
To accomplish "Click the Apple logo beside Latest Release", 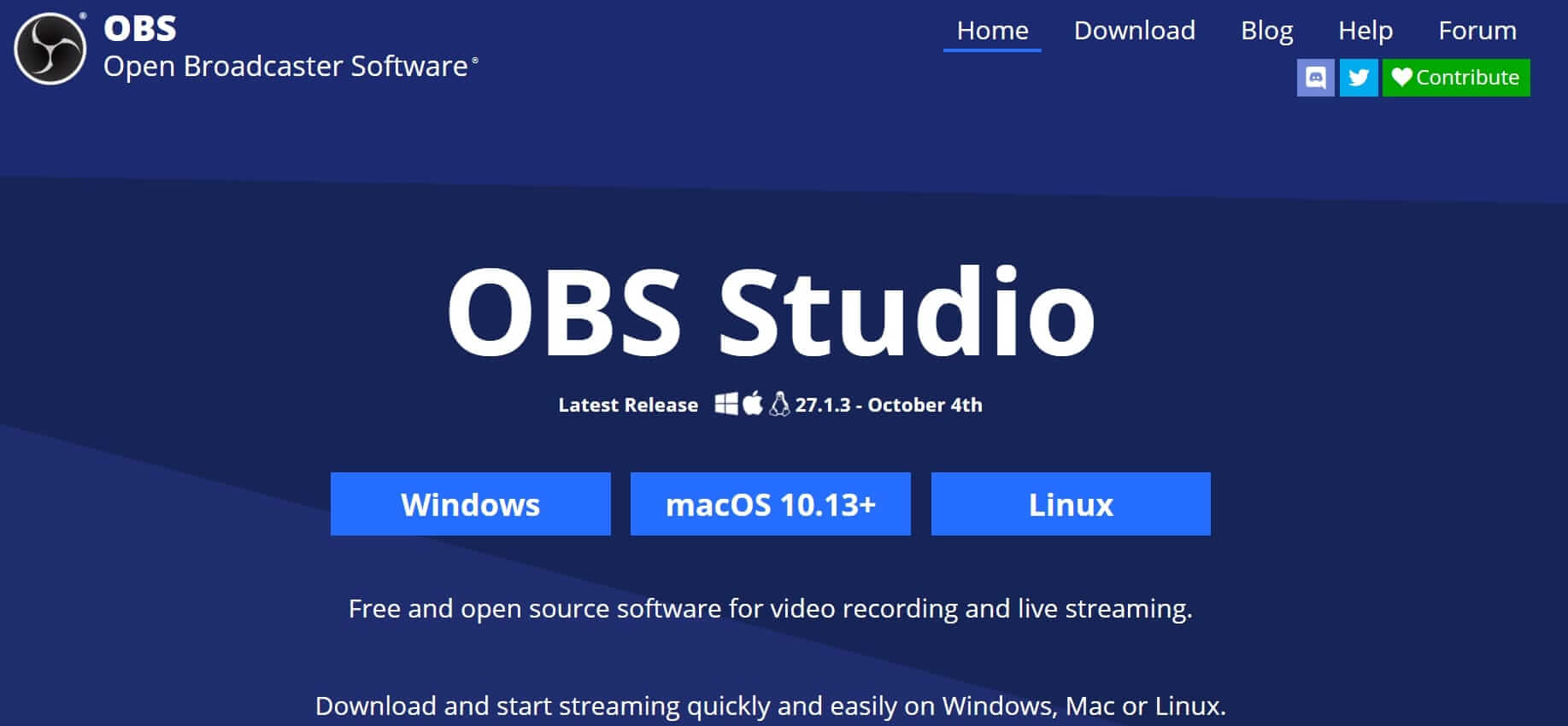I will [x=753, y=403].
